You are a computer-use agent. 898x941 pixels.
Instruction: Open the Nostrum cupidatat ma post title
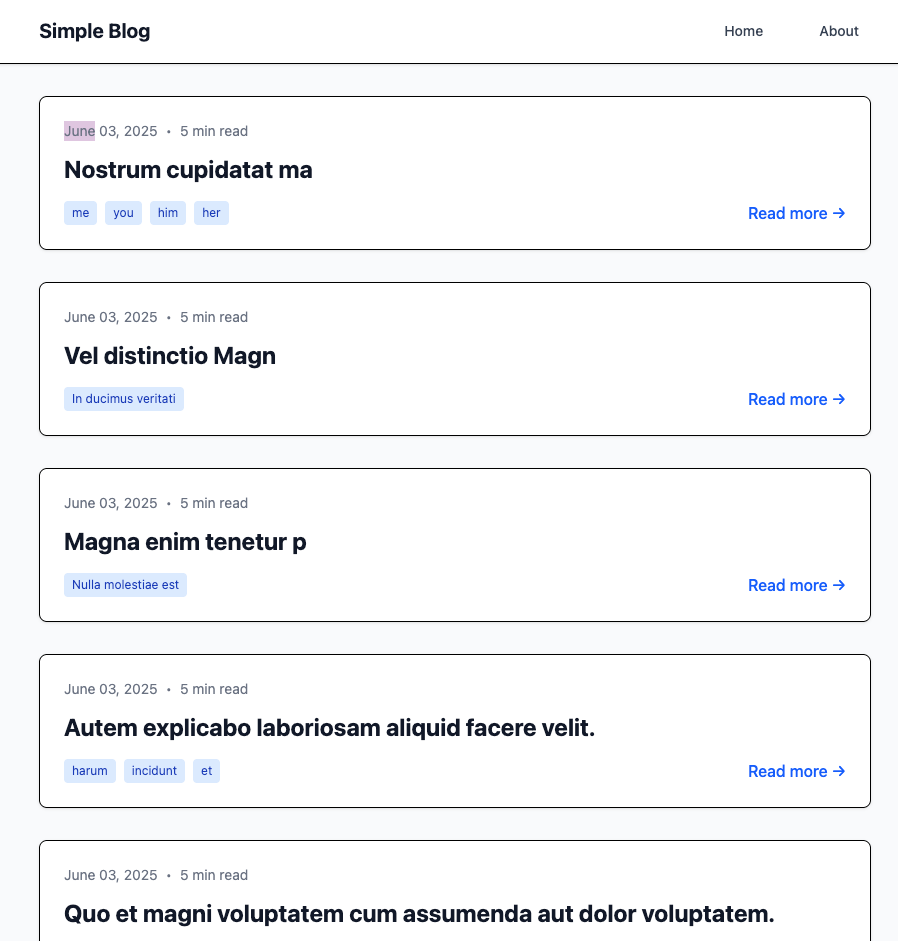coord(188,170)
